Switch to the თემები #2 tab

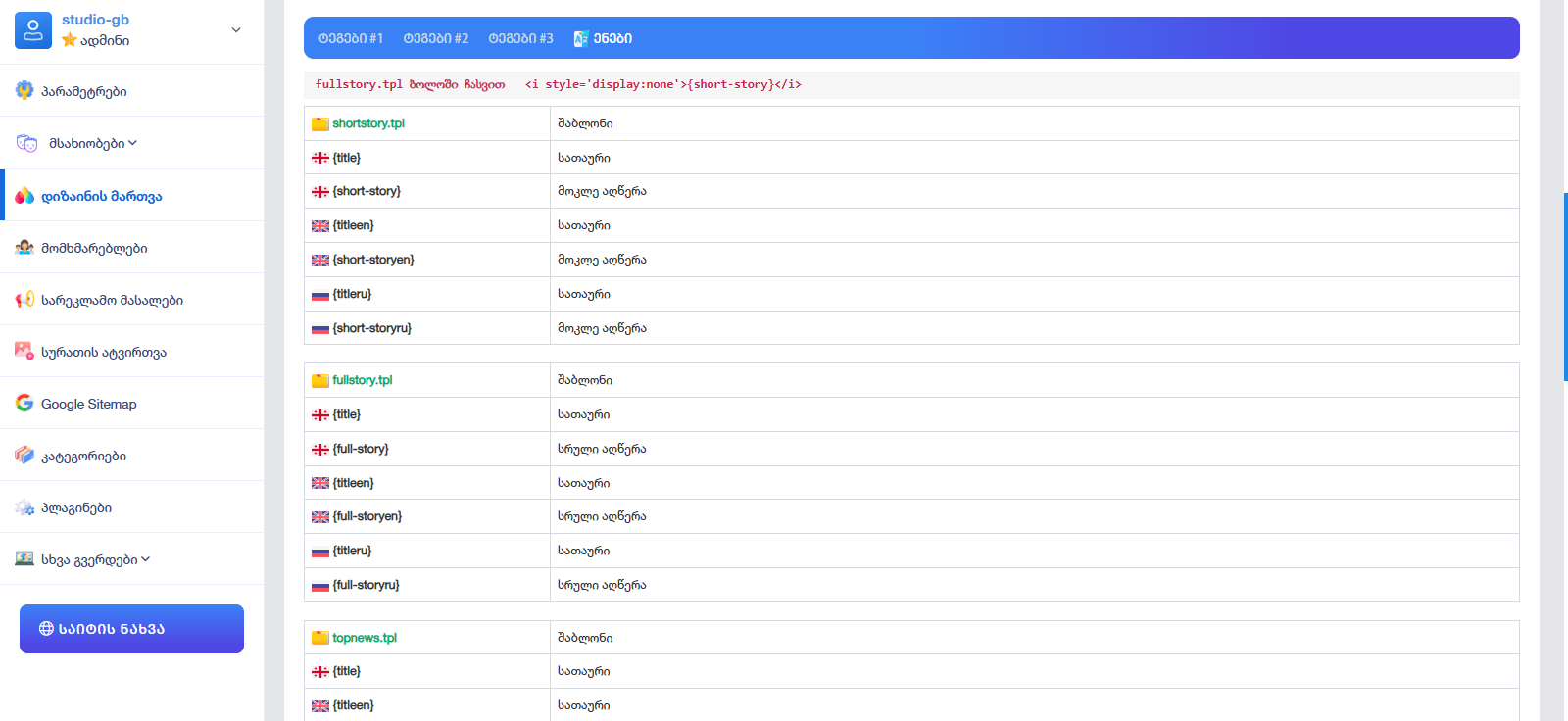click(435, 38)
